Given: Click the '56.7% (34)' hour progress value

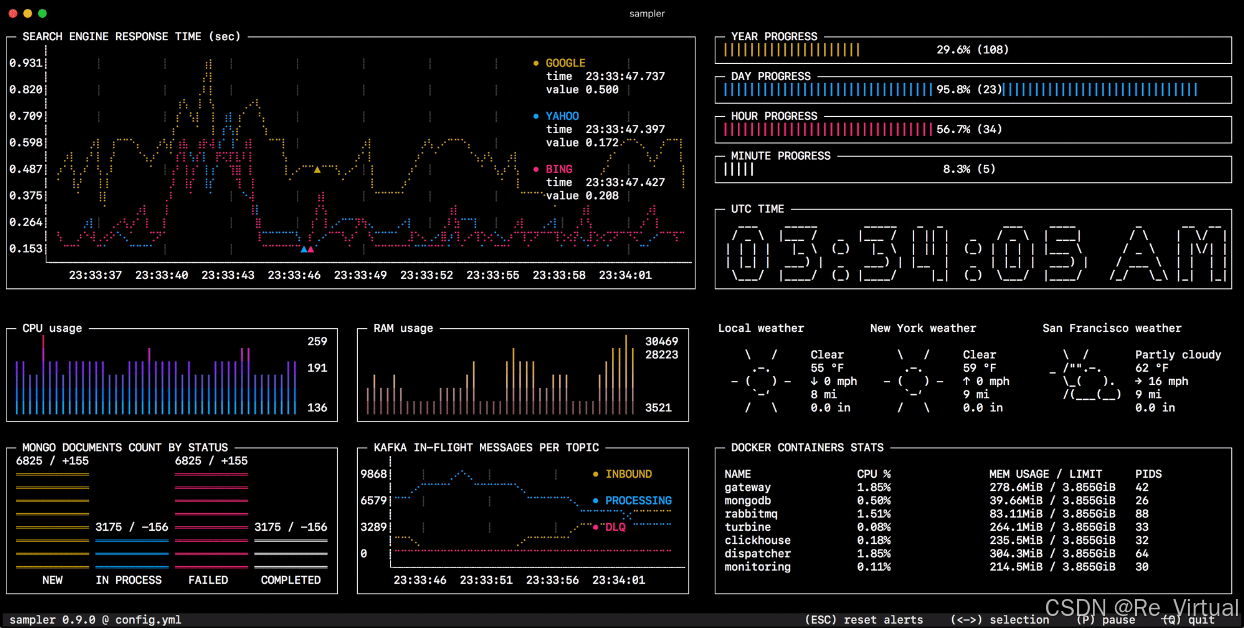Looking at the screenshot, I should (x=969, y=129).
